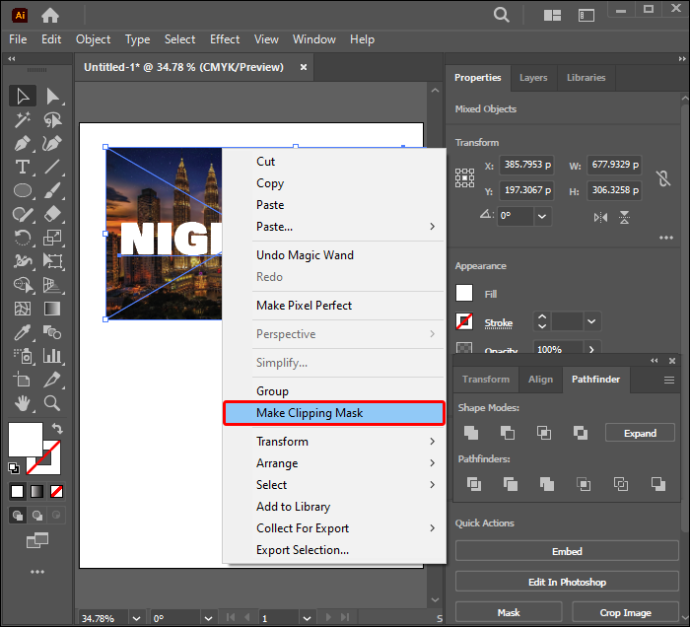The width and height of the screenshot is (690, 627).
Task: Click the Flip Horizontal icon in Transform
Action: pos(600,217)
